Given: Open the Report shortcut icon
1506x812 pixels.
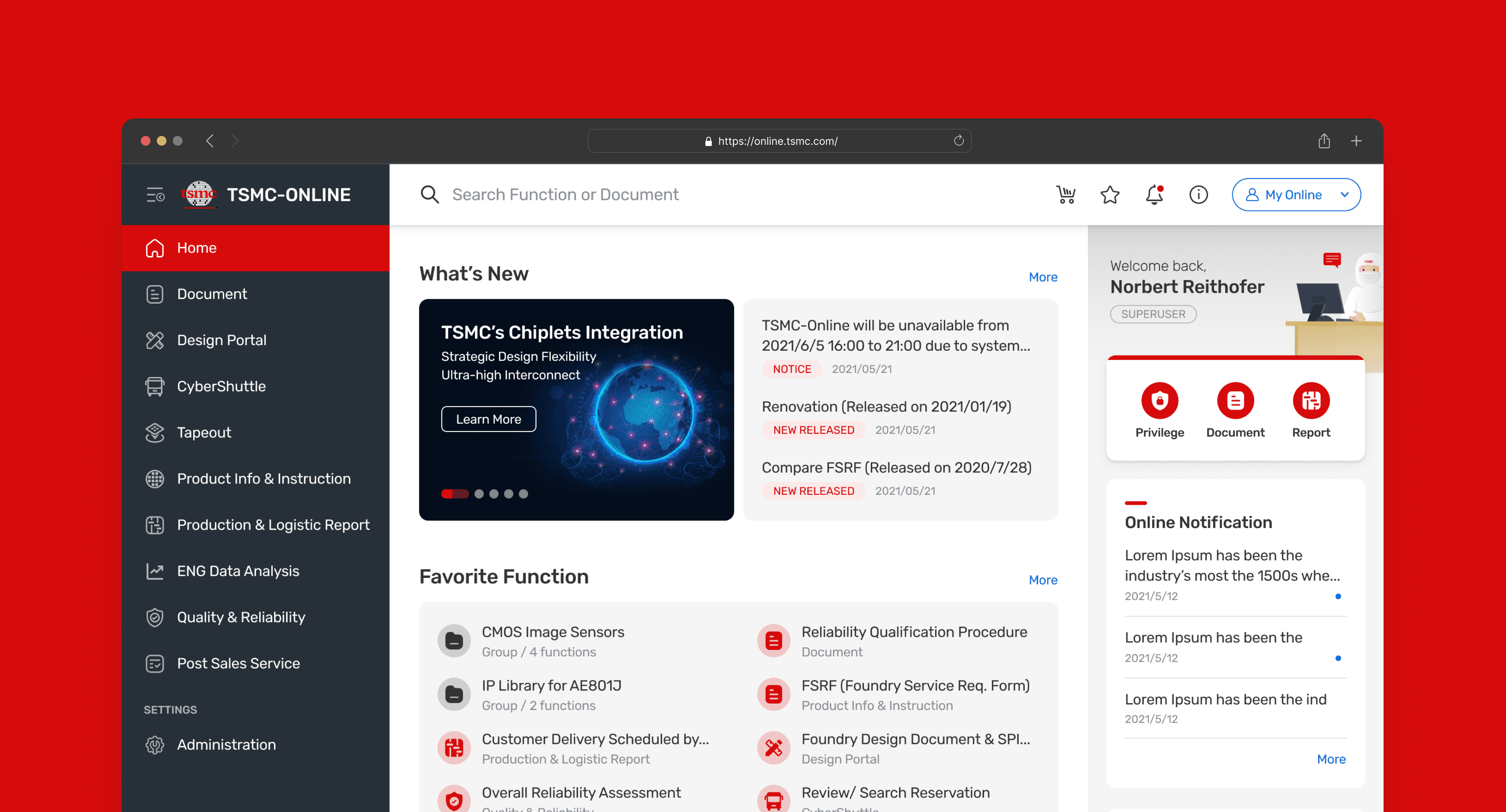Looking at the screenshot, I should click(1311, 401).
